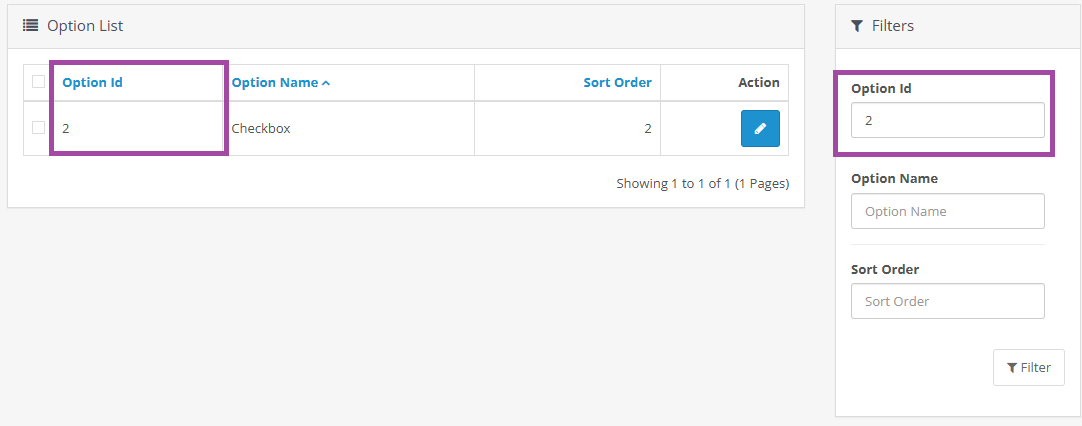Viewport: 1082px width, 426px height.
Task: Click the Action column header
Action: pyautogui.click(x=758, y=83)
